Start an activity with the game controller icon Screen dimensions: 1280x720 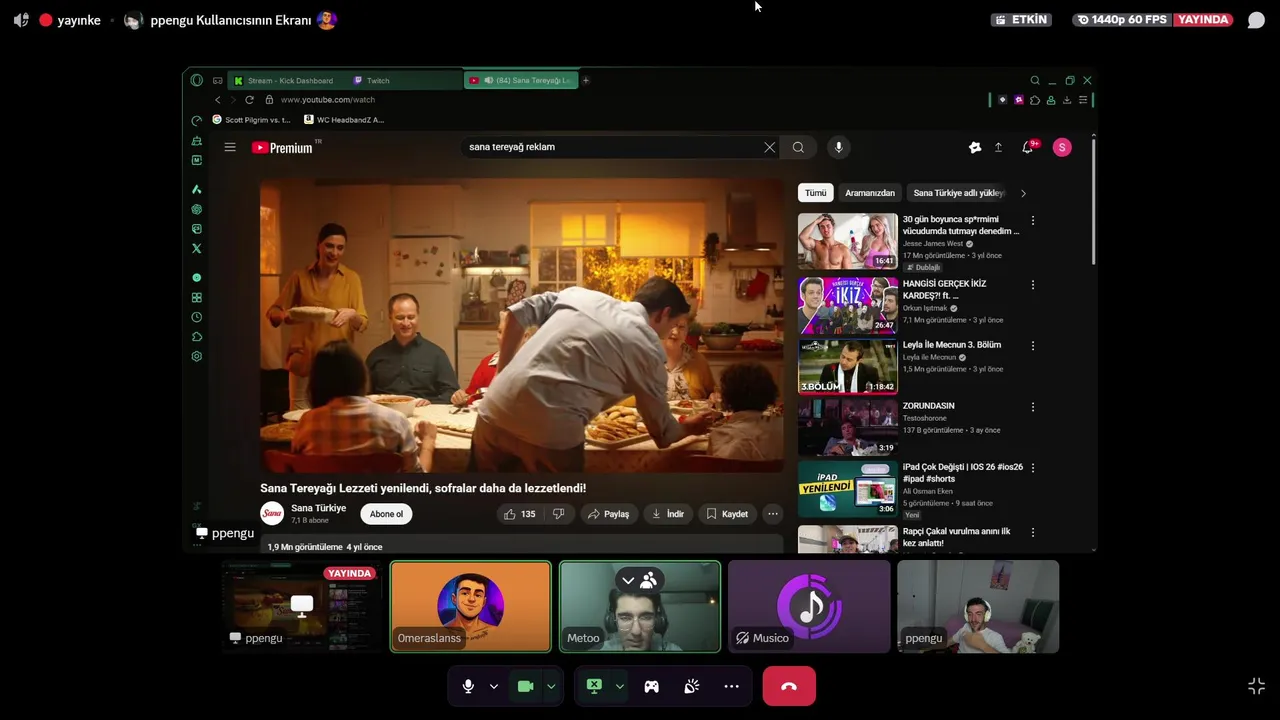651,686
